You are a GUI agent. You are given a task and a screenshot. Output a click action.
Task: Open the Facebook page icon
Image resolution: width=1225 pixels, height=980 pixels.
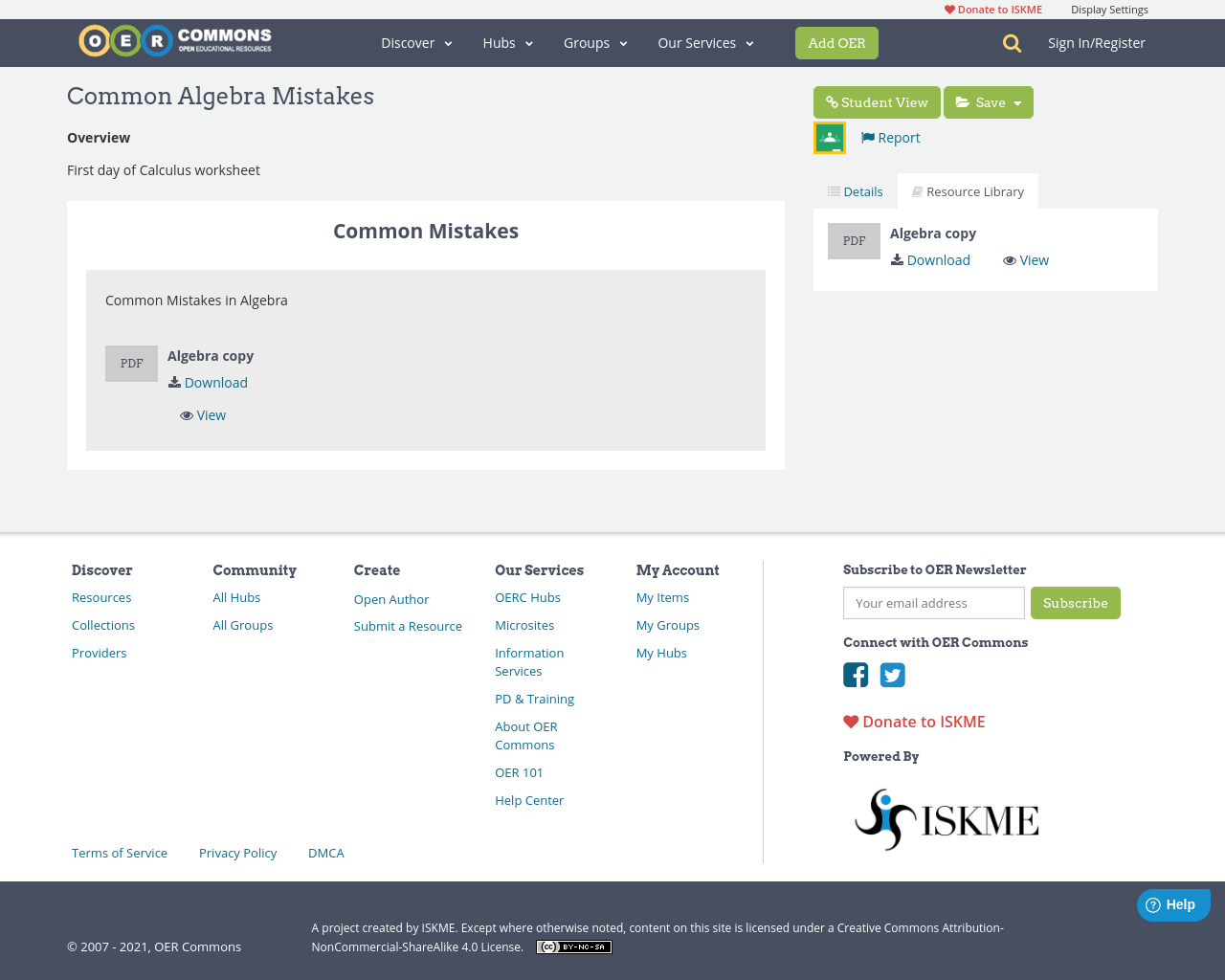pos(856,675)
